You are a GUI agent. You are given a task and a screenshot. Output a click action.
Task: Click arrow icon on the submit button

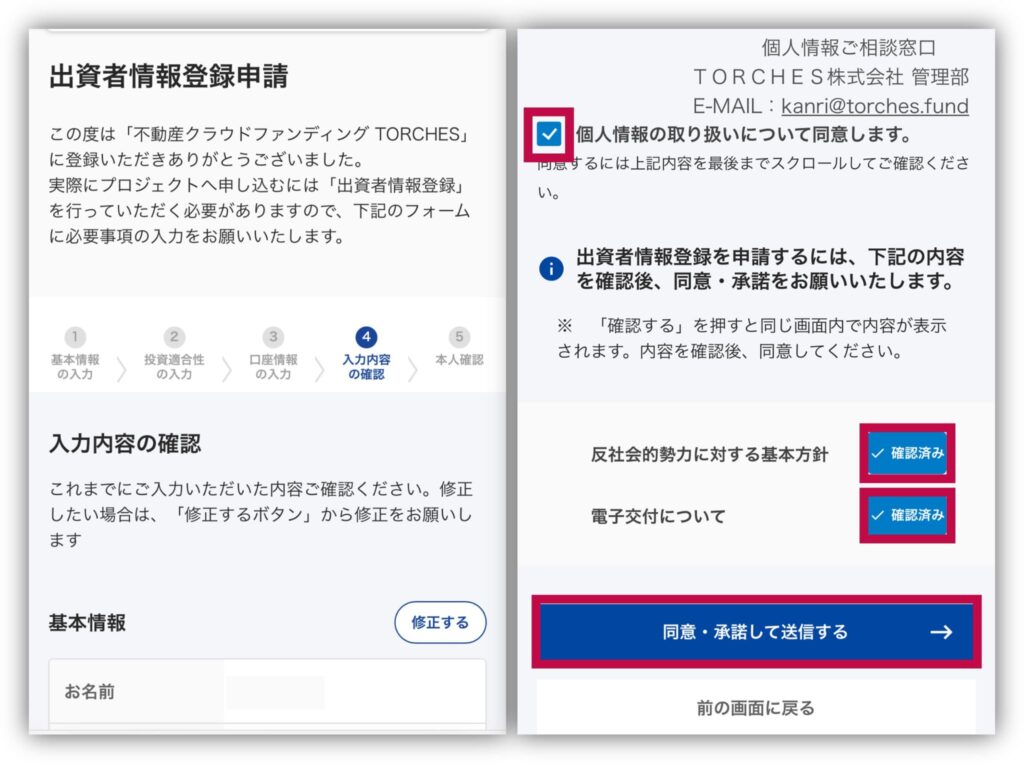[x=941, y=632]
